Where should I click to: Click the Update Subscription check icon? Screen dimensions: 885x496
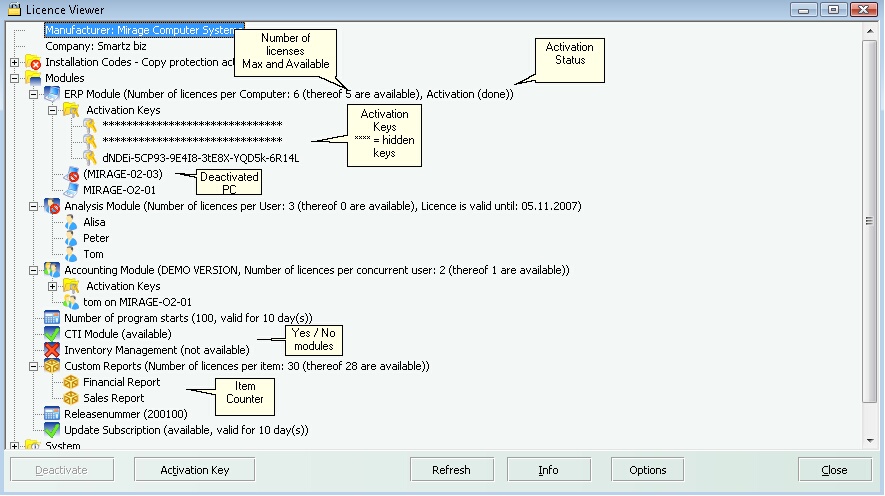point(52,430)
